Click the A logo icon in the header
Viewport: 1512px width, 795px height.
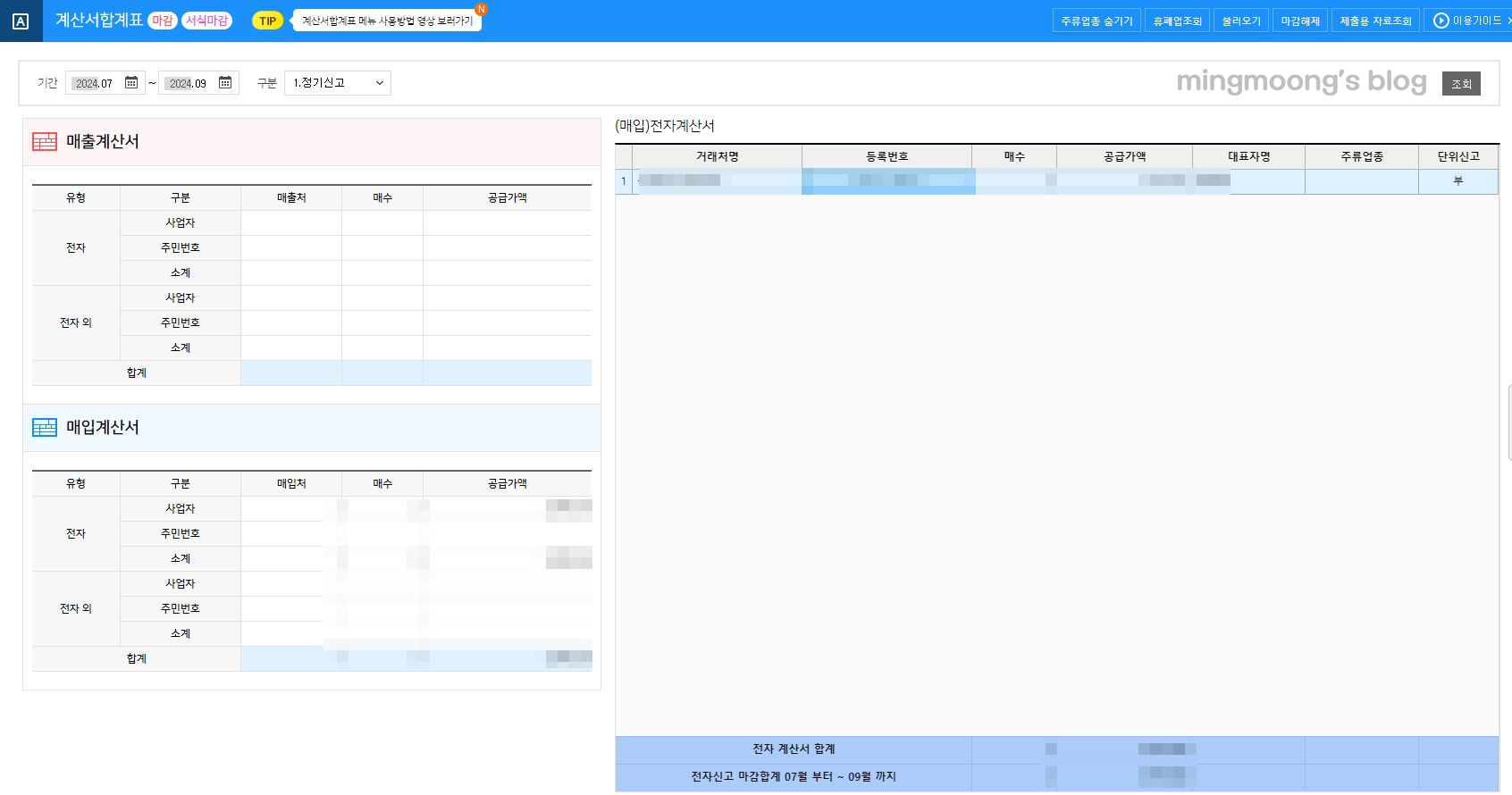coord(21,21)
